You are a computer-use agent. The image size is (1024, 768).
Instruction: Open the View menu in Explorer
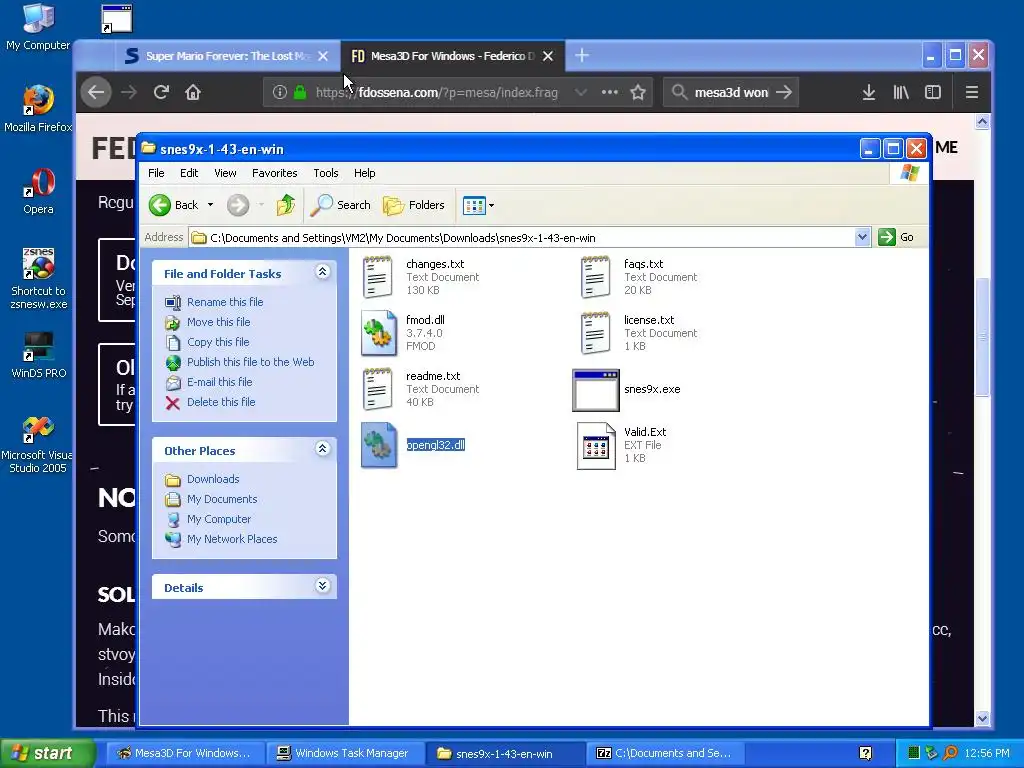tap(225, 173)
